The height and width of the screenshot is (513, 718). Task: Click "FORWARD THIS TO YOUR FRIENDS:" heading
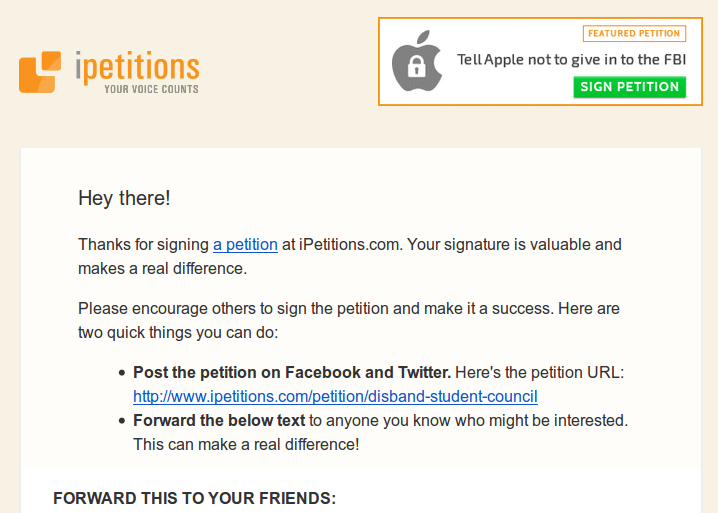[195, 498]
